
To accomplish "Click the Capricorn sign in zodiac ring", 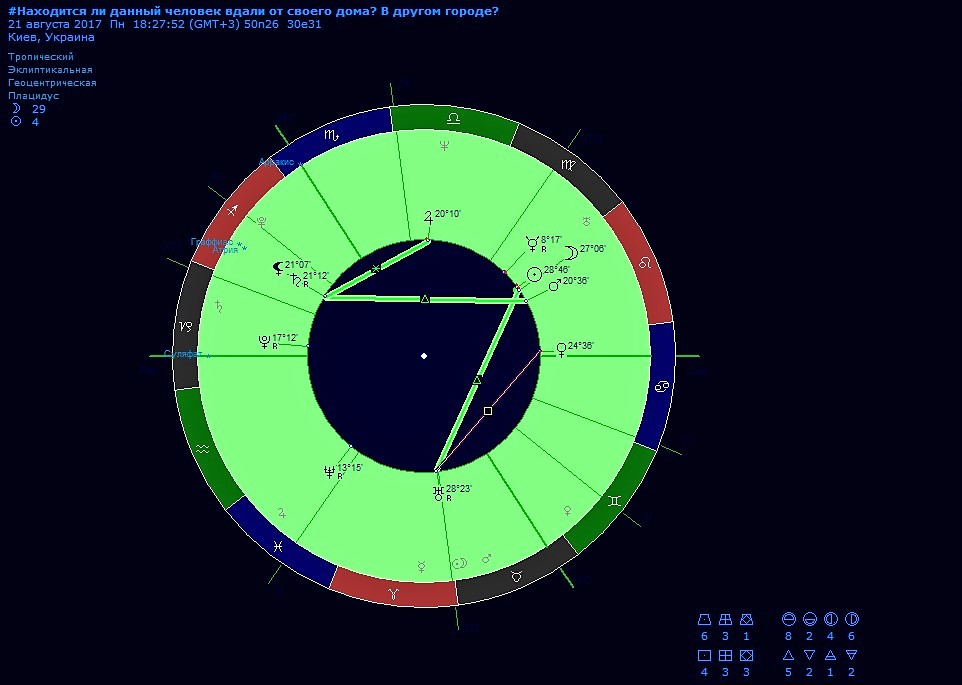I will [185, 326].
